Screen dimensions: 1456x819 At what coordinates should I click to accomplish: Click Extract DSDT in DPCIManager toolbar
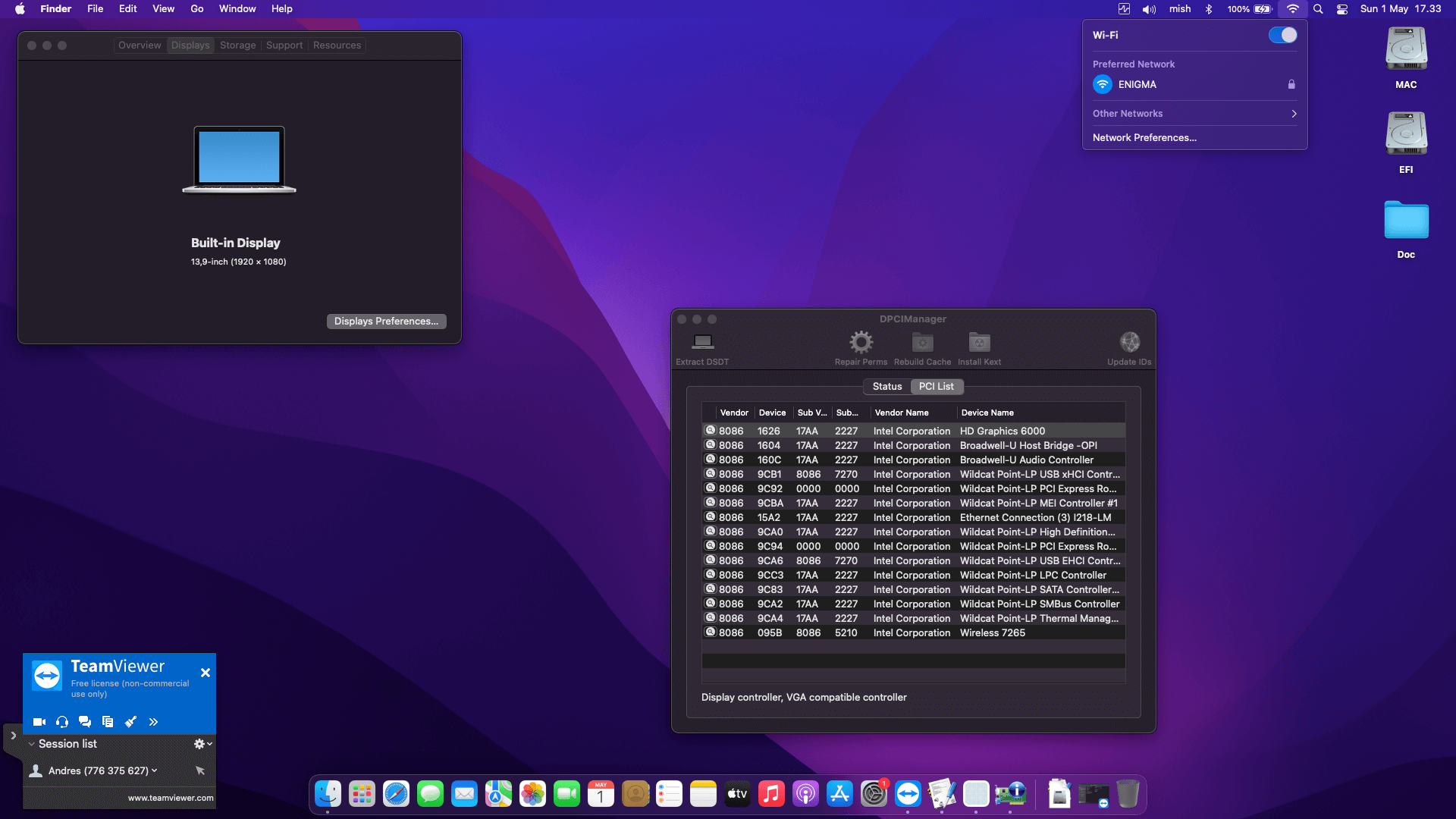(x=702, y=349)
